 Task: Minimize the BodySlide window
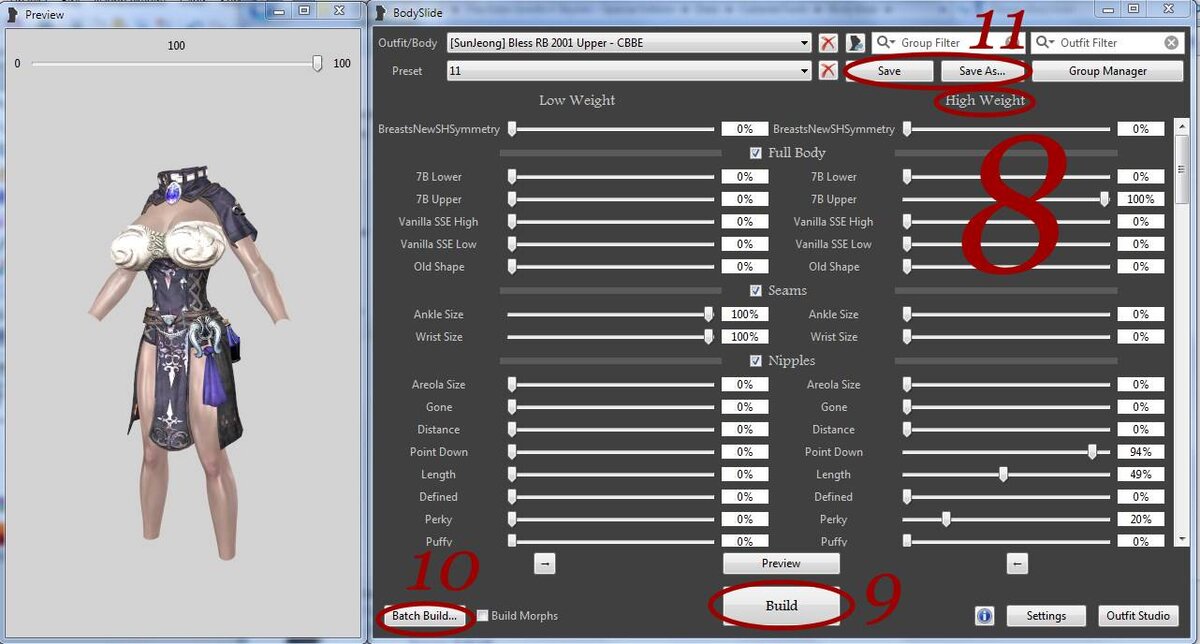[1105, 9]
